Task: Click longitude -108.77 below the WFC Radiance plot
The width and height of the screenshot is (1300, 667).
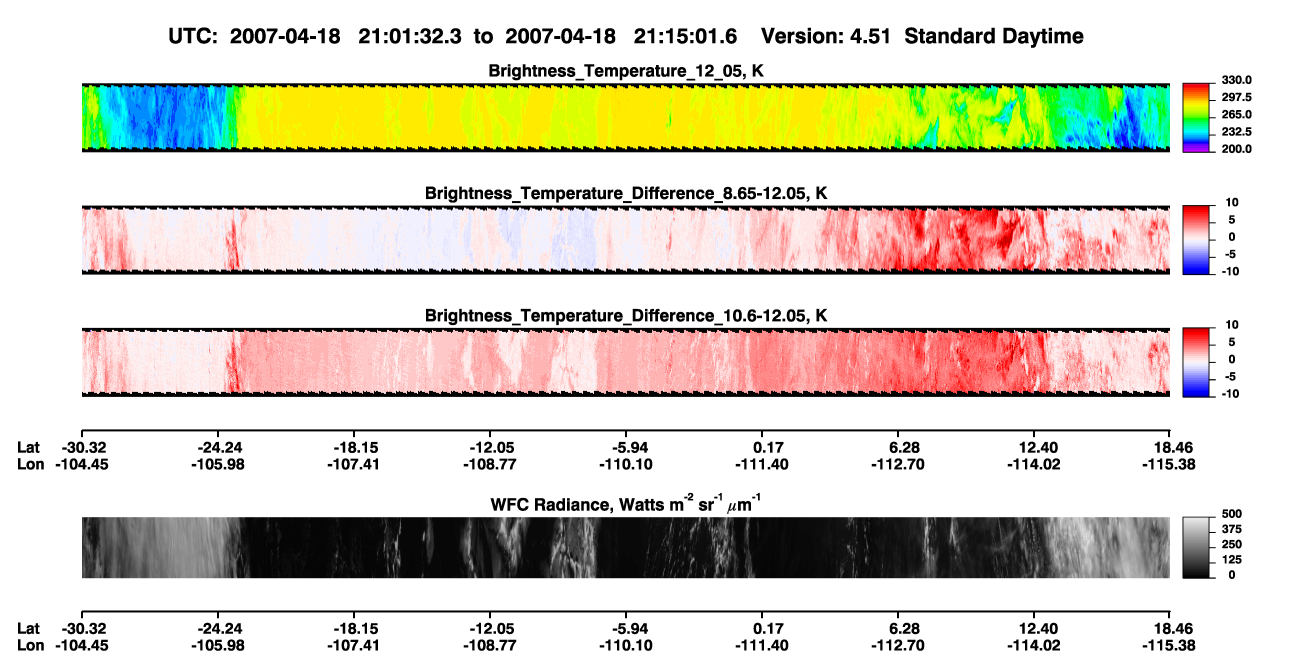Action: (489, 647)
